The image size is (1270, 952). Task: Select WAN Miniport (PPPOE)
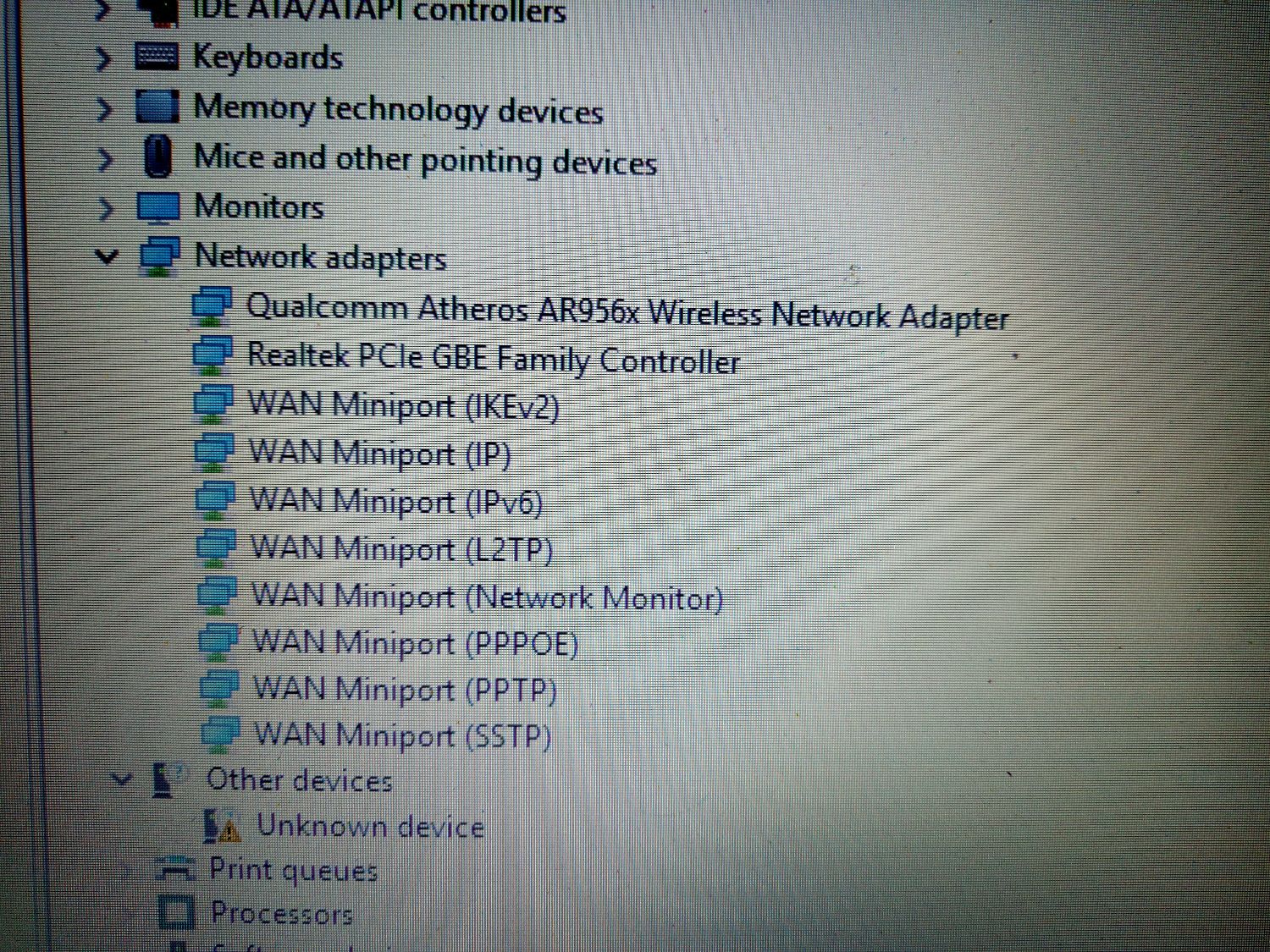(416, 643)
